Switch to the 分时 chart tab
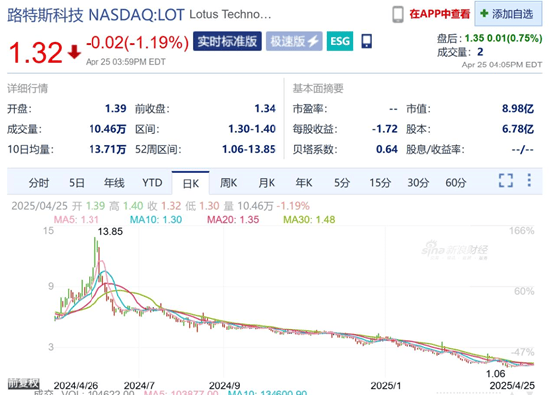Screen dimensions: 550x395 [39, 183]
